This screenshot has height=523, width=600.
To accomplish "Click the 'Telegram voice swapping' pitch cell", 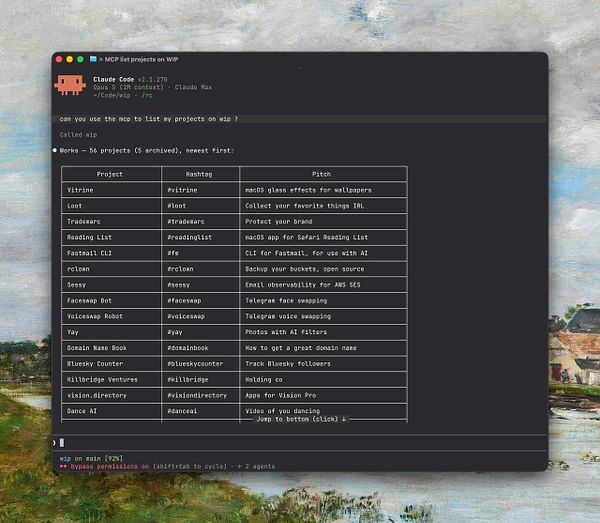I will 288,316.
